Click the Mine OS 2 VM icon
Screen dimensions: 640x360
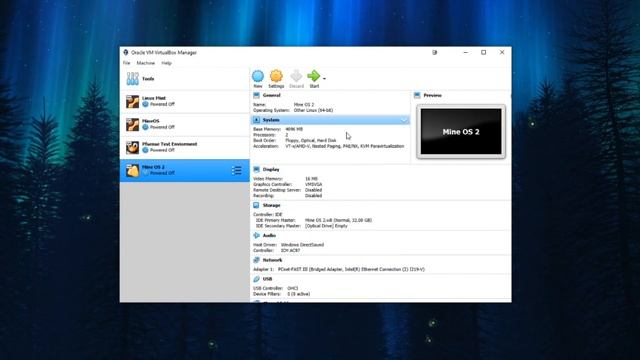[132, 170]
